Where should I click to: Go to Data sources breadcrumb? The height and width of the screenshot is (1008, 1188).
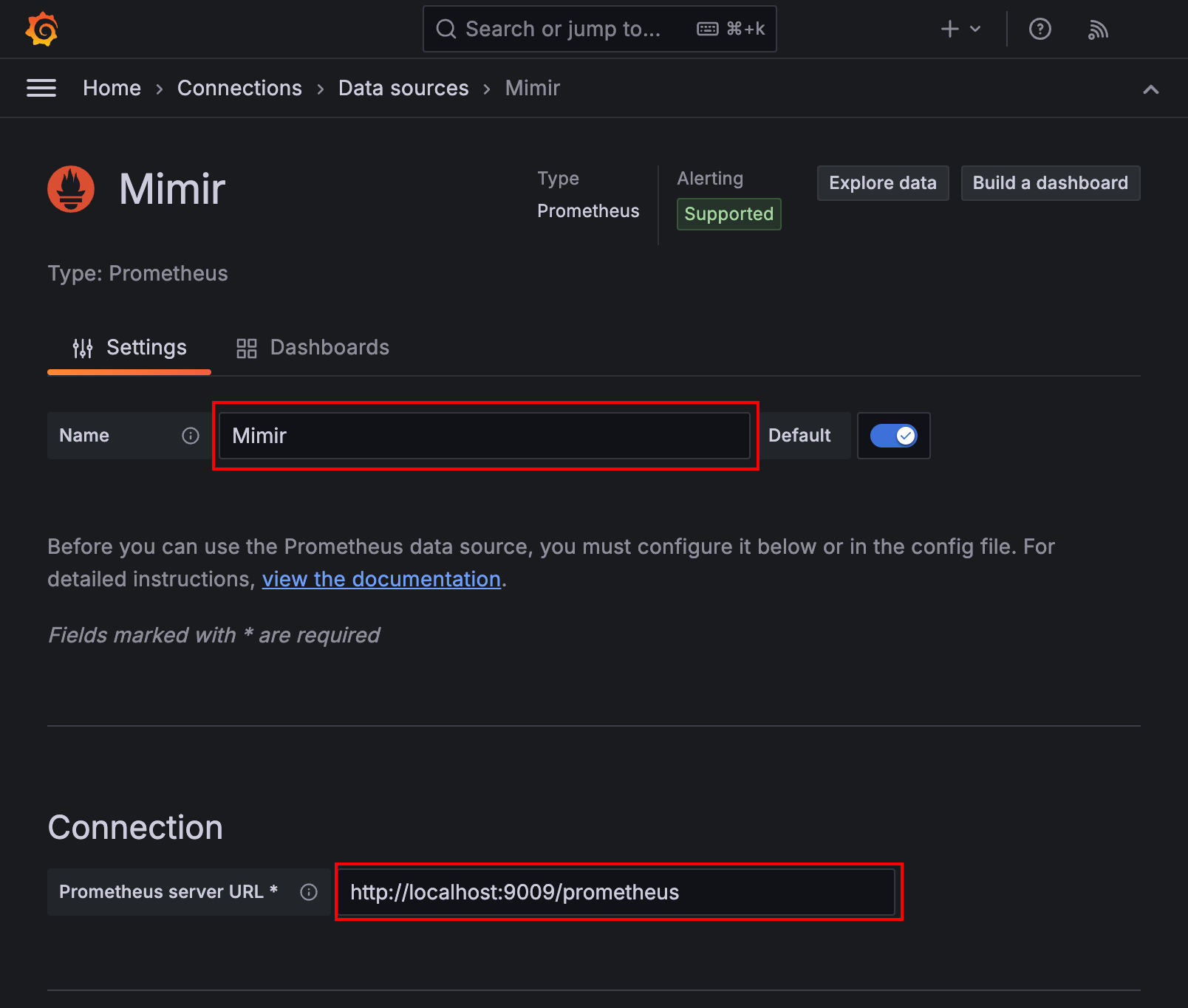pyautogui.click(x=403, y=88)
